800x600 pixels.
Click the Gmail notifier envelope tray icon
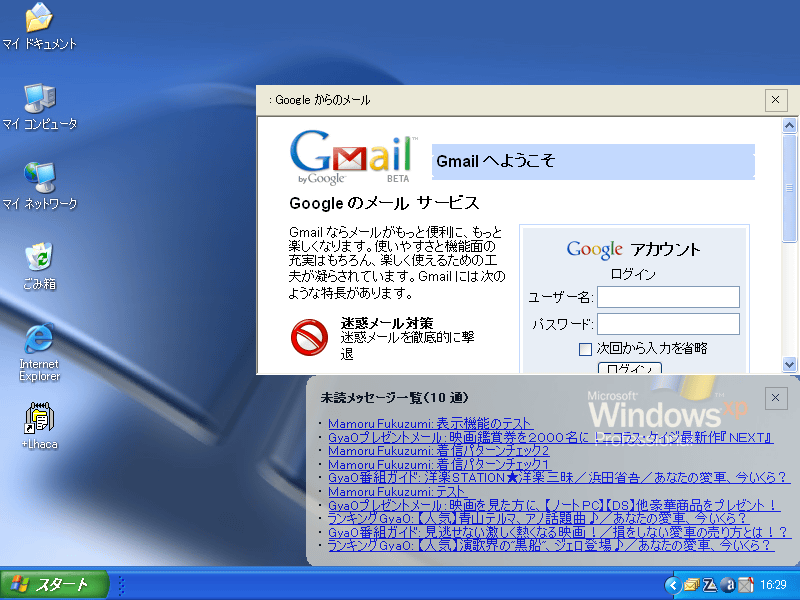coord(746,585)
